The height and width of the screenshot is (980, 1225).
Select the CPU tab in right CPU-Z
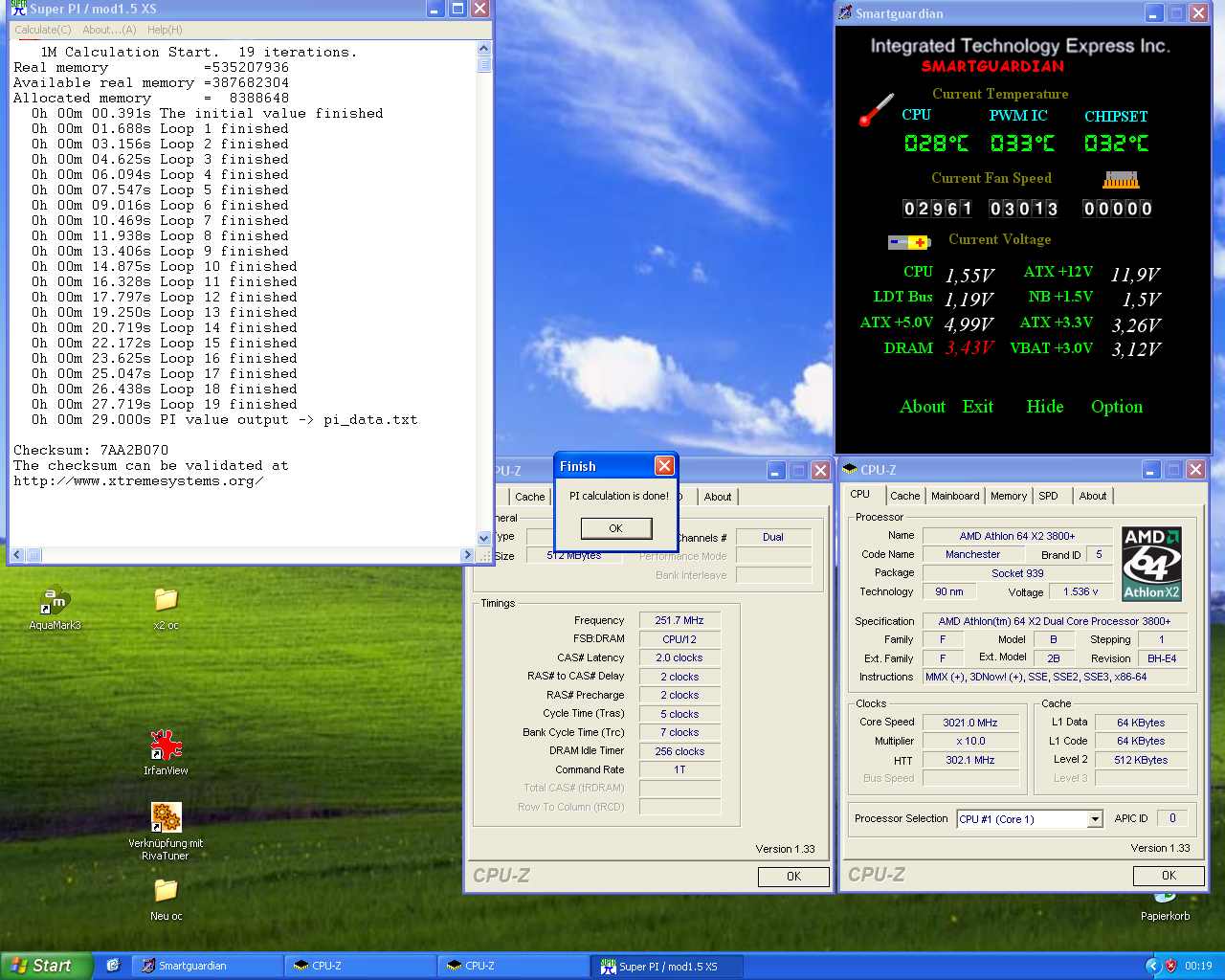click(x=860, y=494)
